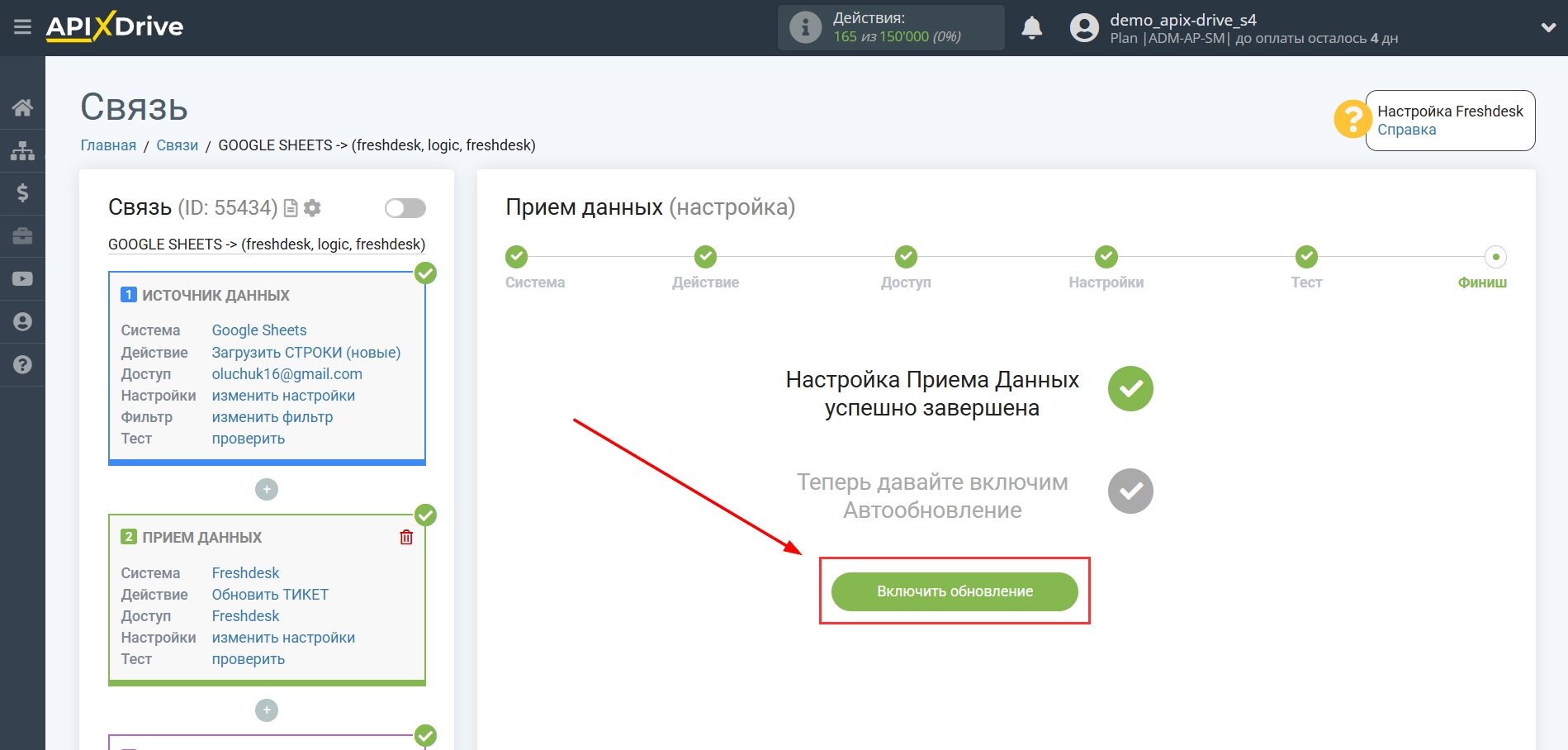Click the connection notes document icon
Viewport: 1568px width, 750px height.
pos(291,208)
